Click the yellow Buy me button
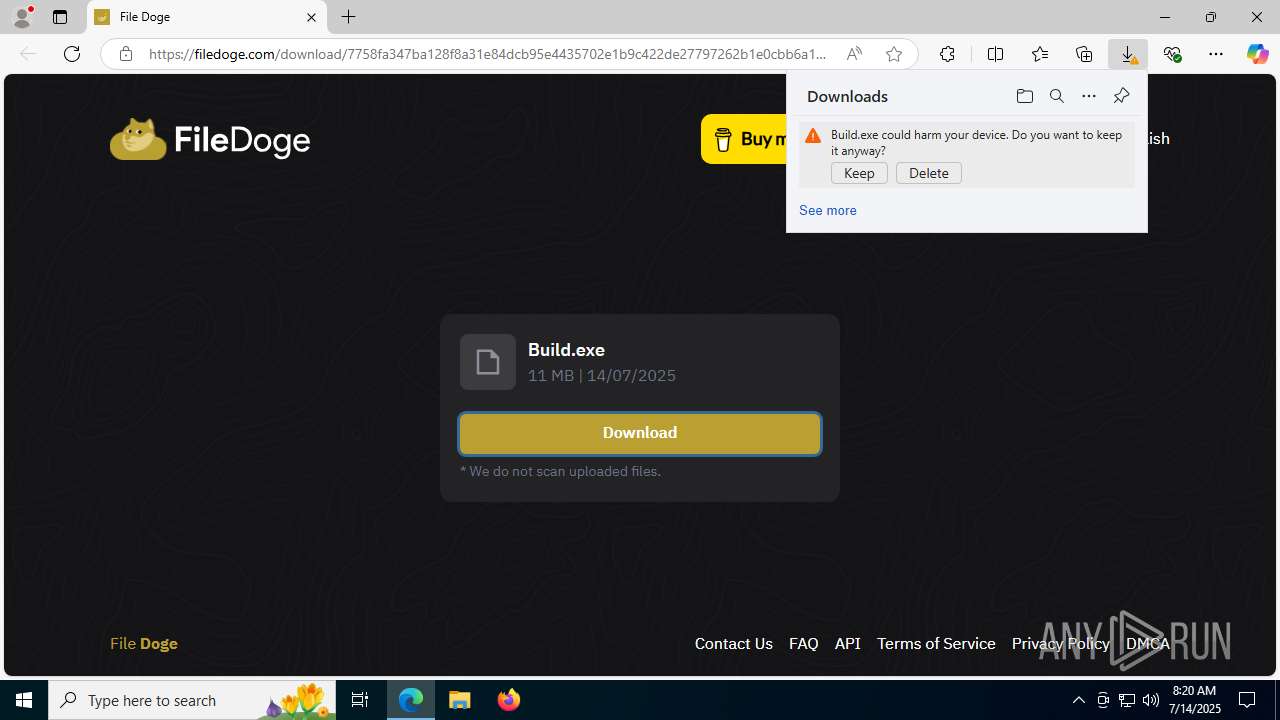Viewport: 1280px width, 720px height. point(744,139)
